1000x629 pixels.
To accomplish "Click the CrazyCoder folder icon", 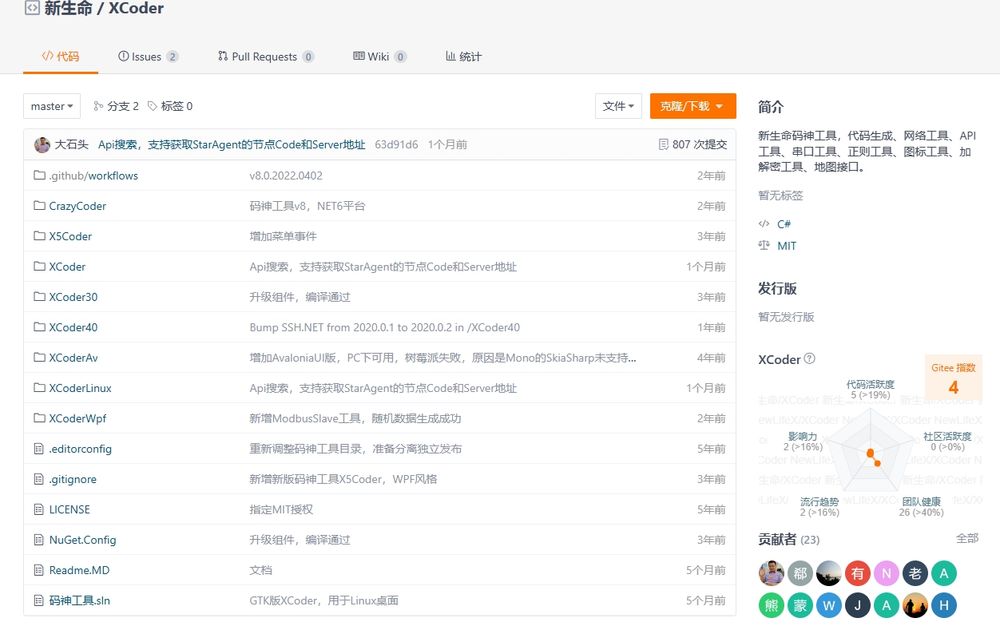I will coord(40,205).
